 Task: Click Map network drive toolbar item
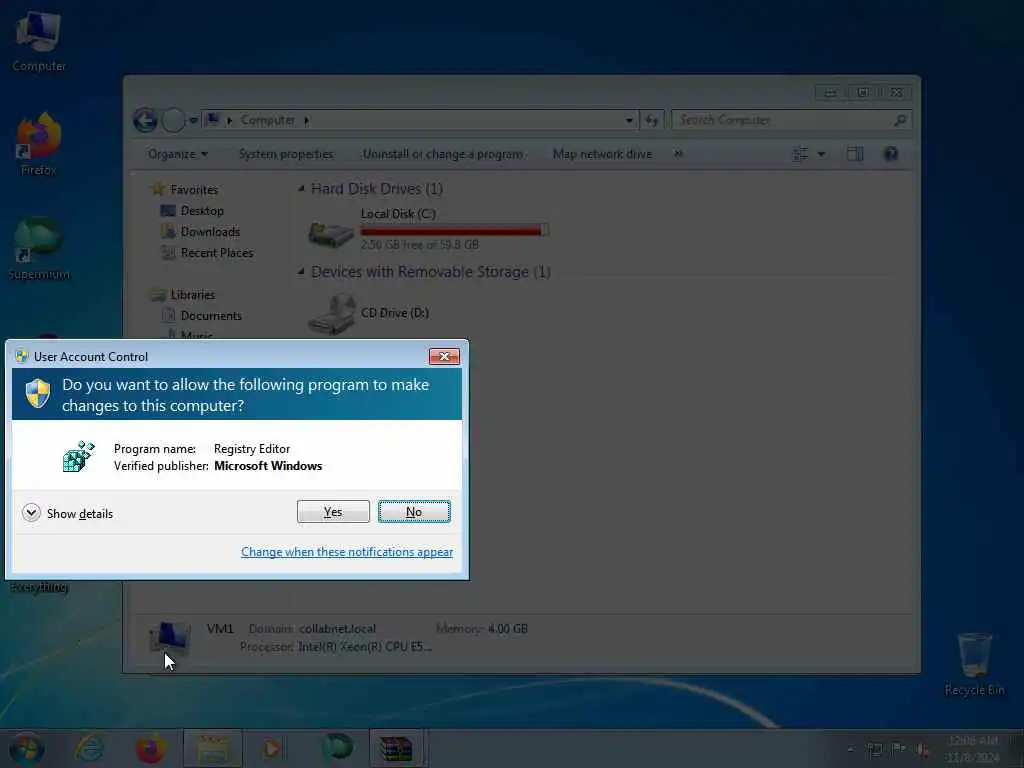pyautogui.click(x=602, y=154)
